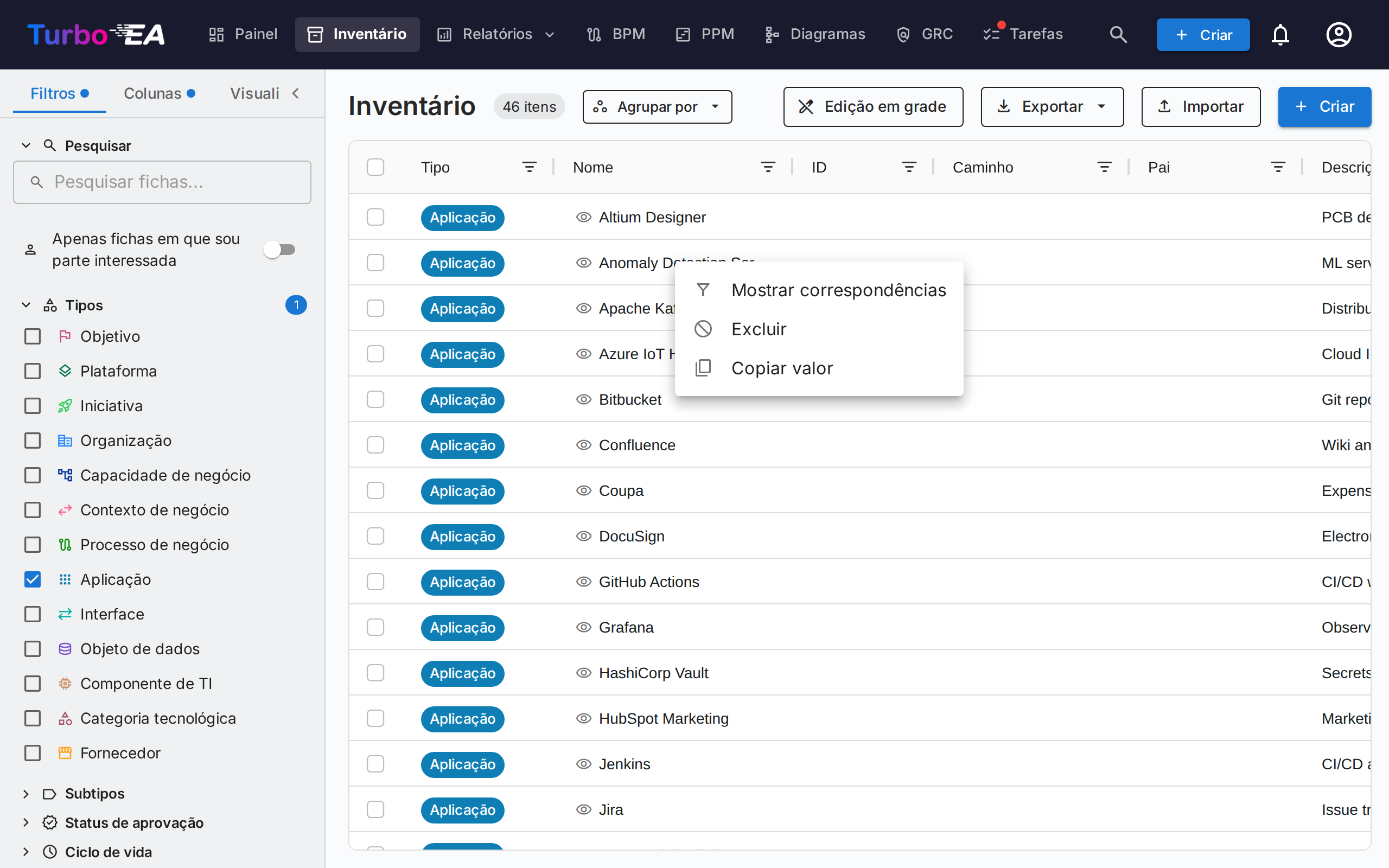Uncheck the Aplicação type filter

(x=33, y=580)
